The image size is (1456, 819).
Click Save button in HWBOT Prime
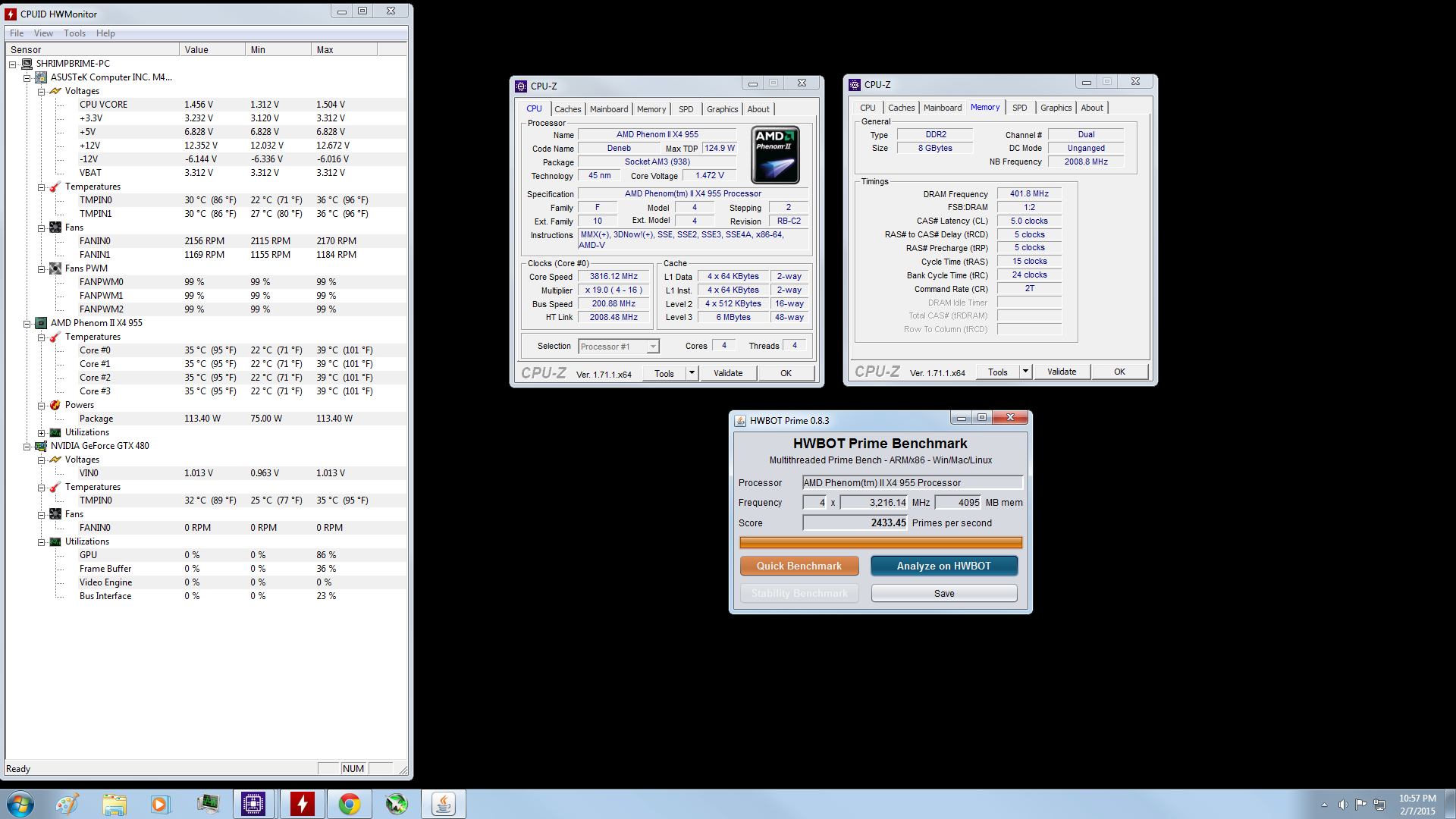pyautogui.click(x=944, y=593)
